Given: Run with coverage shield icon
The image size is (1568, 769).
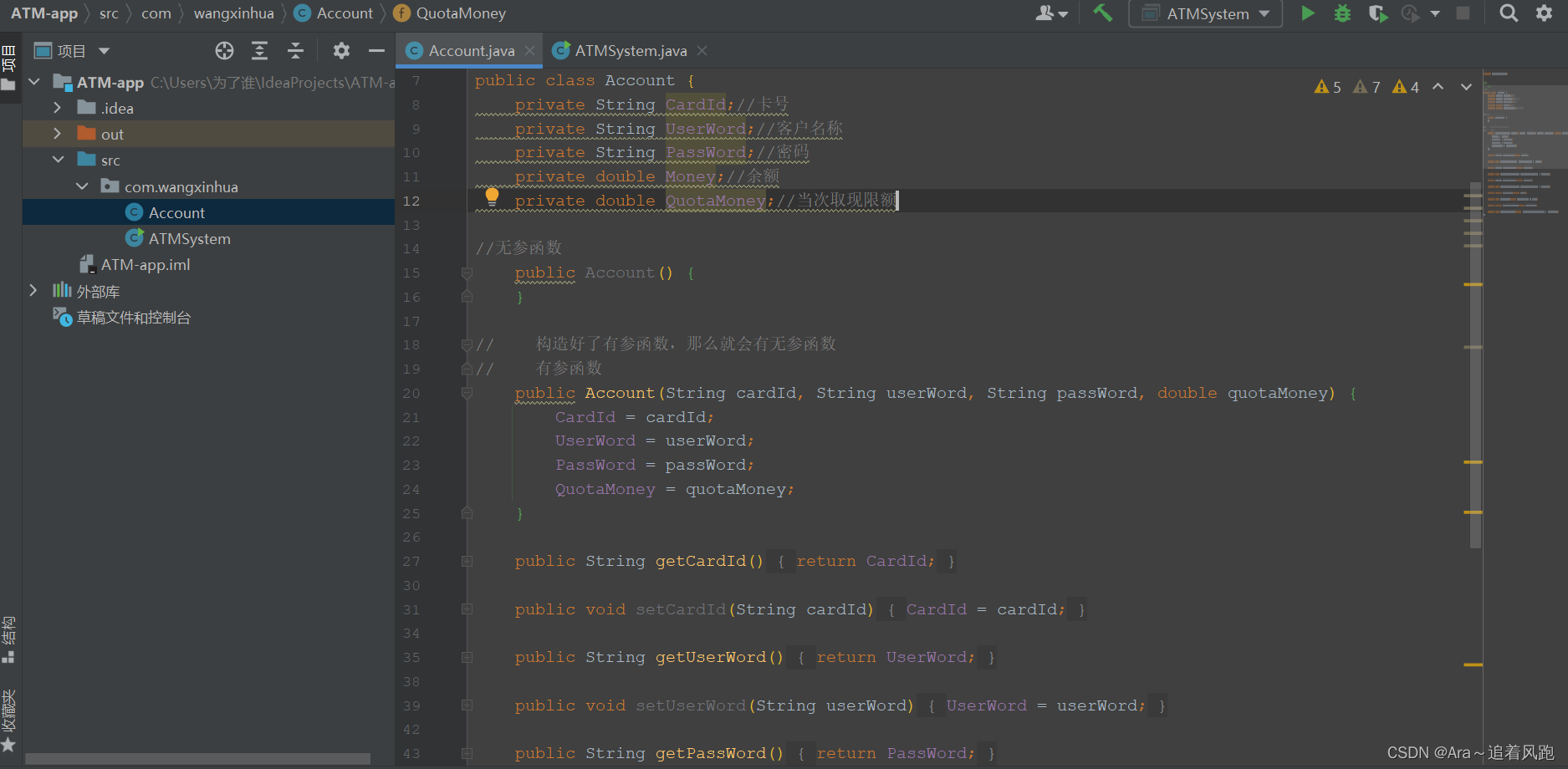Looking at the screenshot, I should pyautogui.click(x=1377, y=13).
